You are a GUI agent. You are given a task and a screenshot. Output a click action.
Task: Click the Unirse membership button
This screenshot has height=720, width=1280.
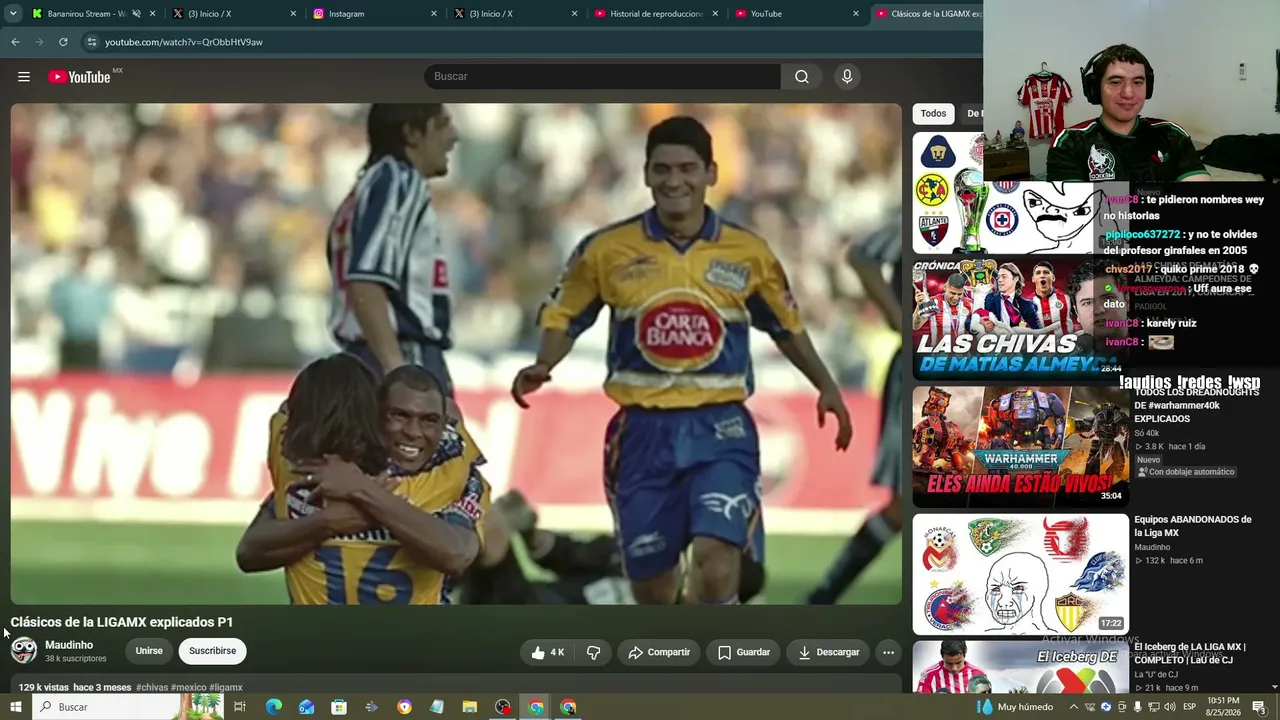click(149, 651)
